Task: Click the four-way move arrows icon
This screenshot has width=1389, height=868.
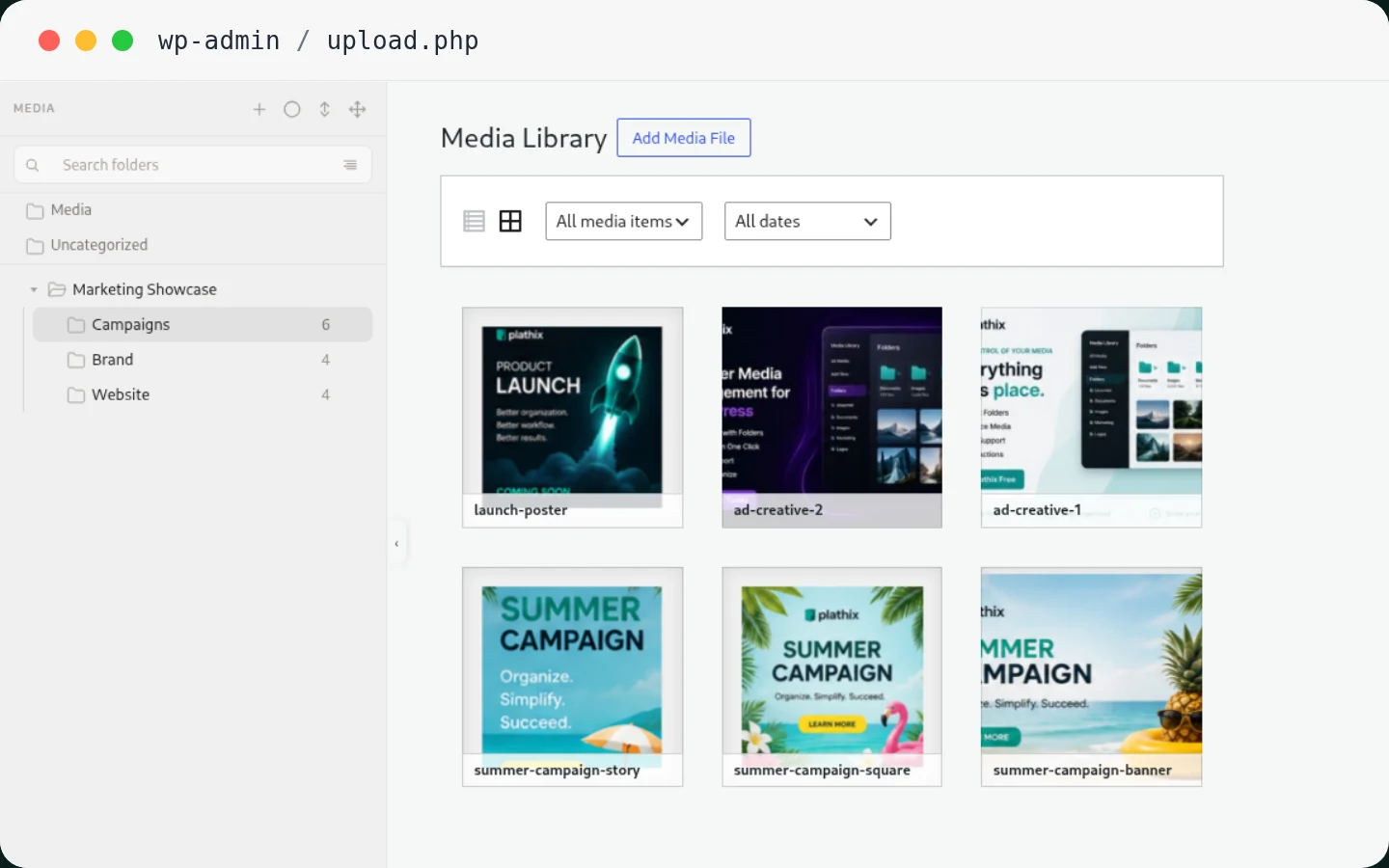Action: click(358, 109)
